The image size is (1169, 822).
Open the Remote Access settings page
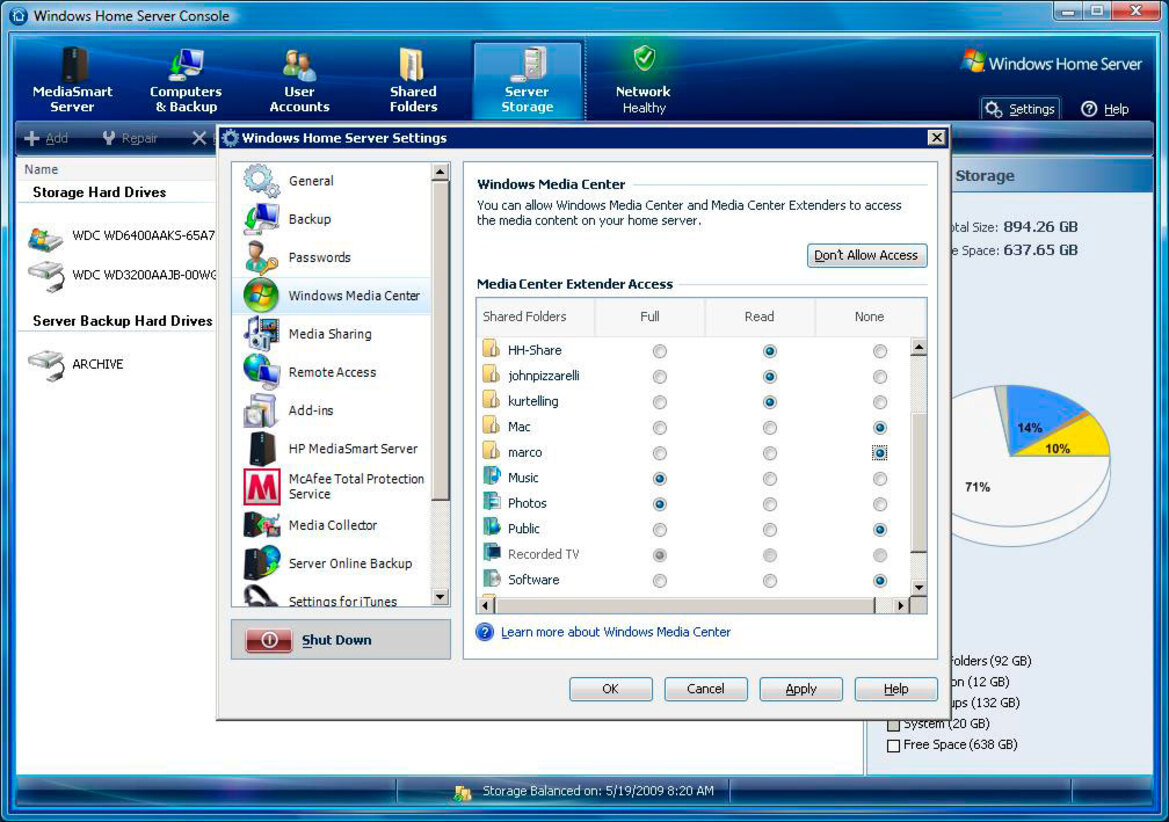tap(333, 372)
